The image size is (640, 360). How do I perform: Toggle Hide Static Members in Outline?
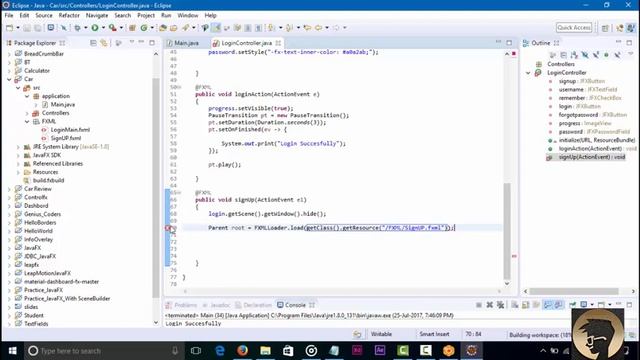coord(596,55)
